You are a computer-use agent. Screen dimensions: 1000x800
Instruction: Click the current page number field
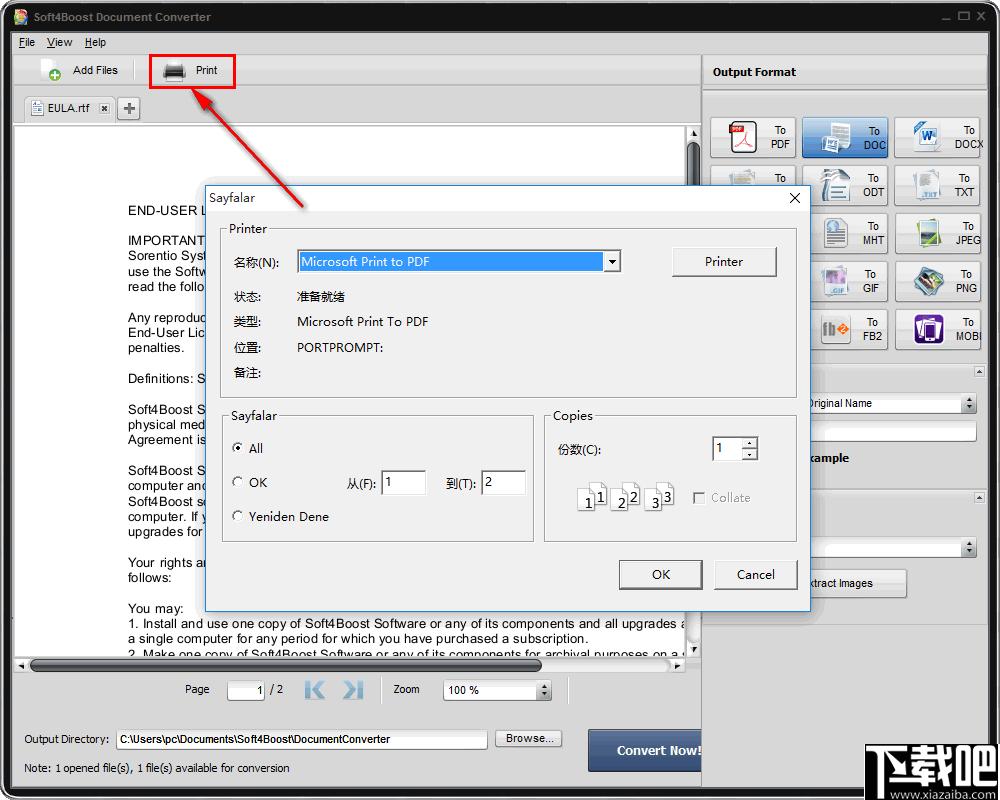(246, 690)
